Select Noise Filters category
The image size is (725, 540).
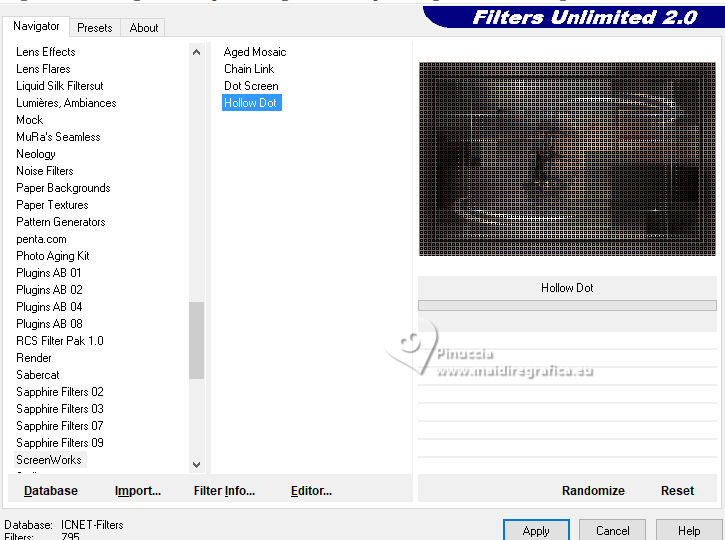click(45, 171)
